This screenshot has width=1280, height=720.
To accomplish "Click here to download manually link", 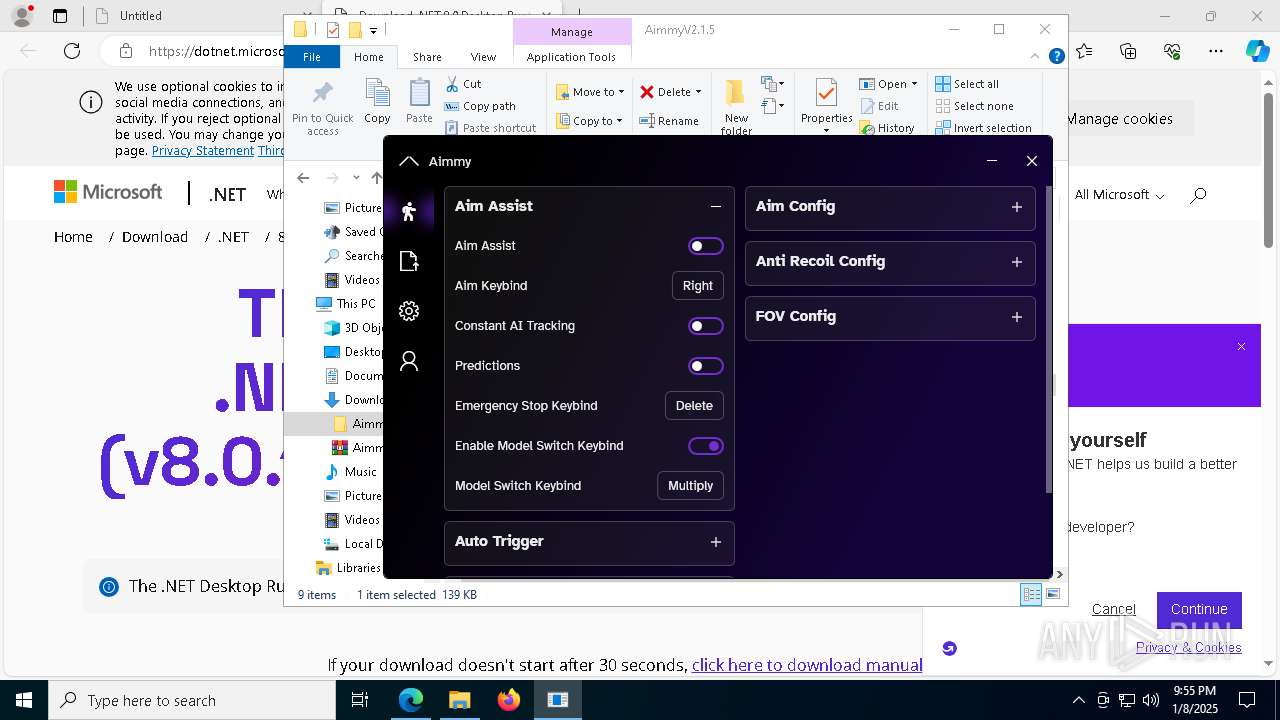I will click(x=807, y=665).
